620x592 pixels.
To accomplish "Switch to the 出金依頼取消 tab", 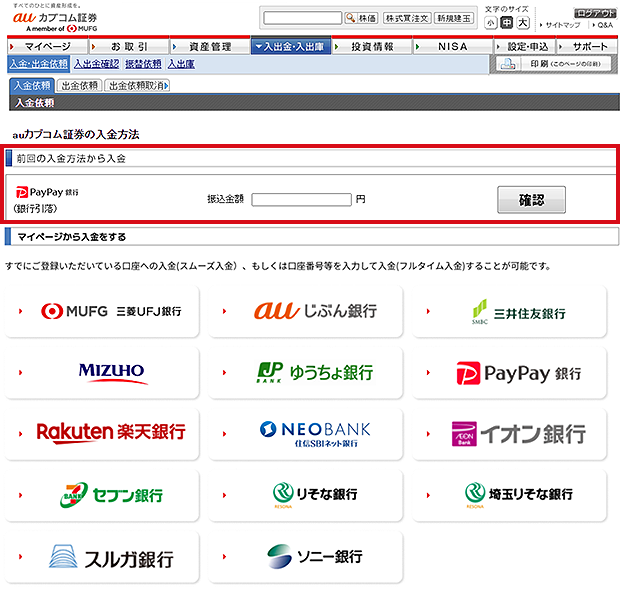I will [x=137, y=85].
